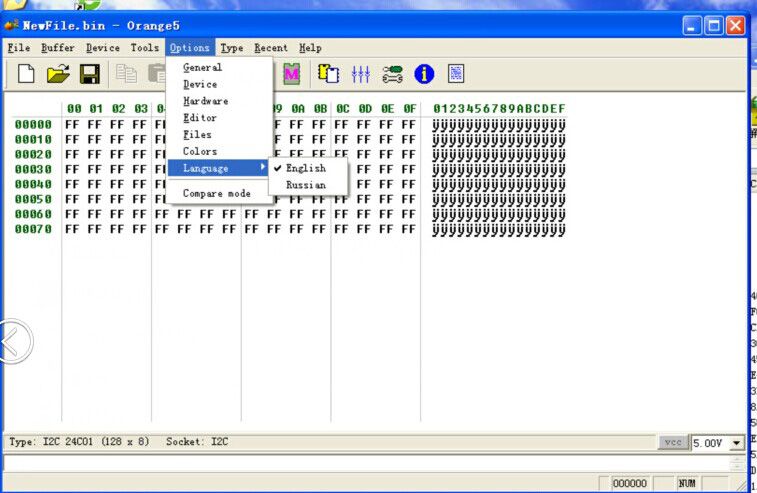Open the blue info about icon
This screenshot has height=493, width=757.
(424, 74)
